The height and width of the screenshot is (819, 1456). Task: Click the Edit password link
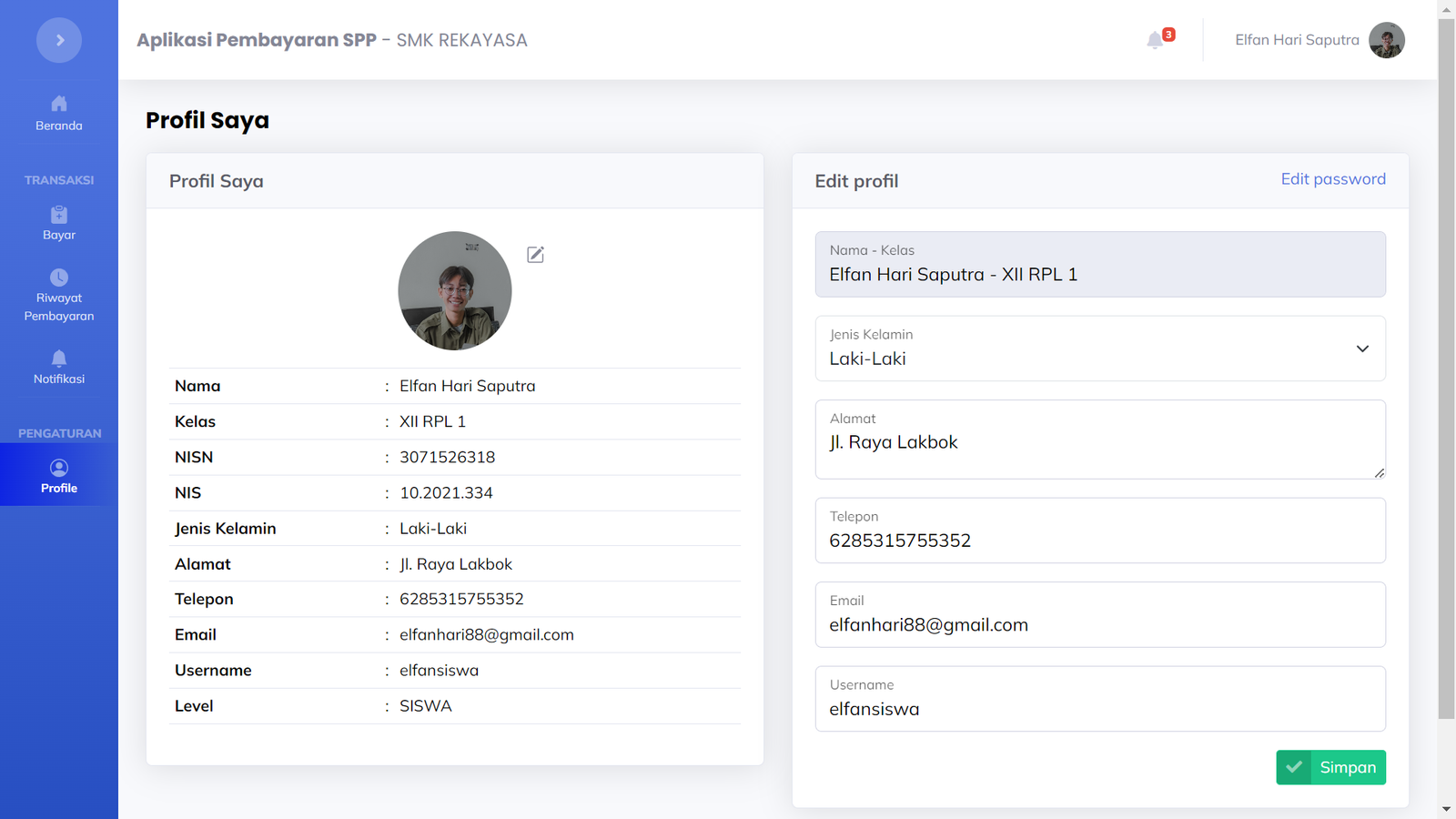point(1332,179)
